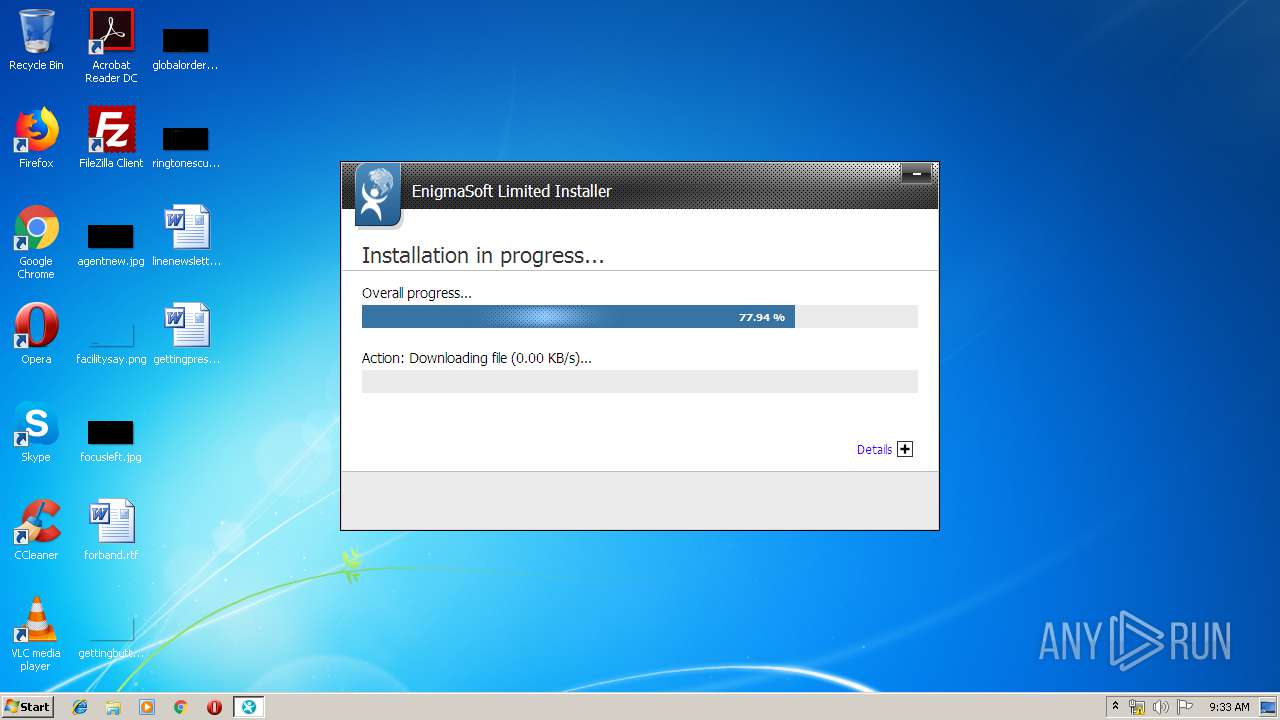Click 'Installation in progress...' heading

tap(483, 256)
